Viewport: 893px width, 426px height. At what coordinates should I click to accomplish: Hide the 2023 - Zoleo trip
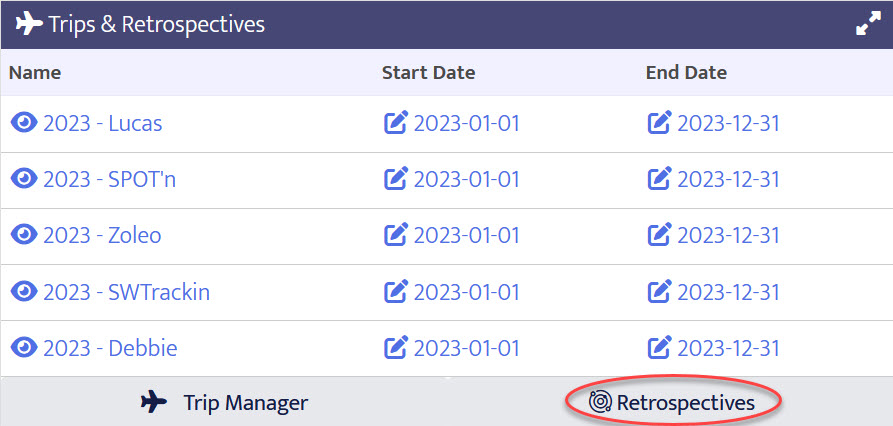click(x=24, y=235)
